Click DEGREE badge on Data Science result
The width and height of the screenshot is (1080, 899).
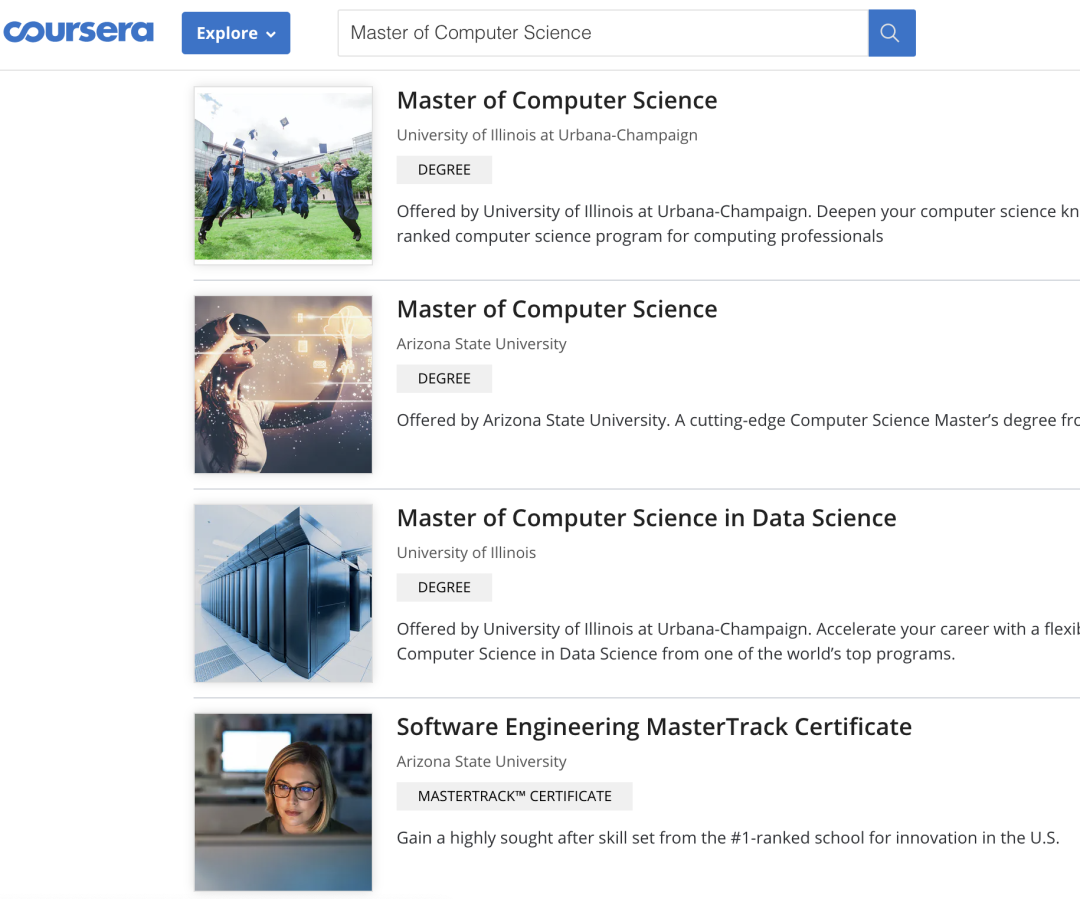[x=444, y=587]
